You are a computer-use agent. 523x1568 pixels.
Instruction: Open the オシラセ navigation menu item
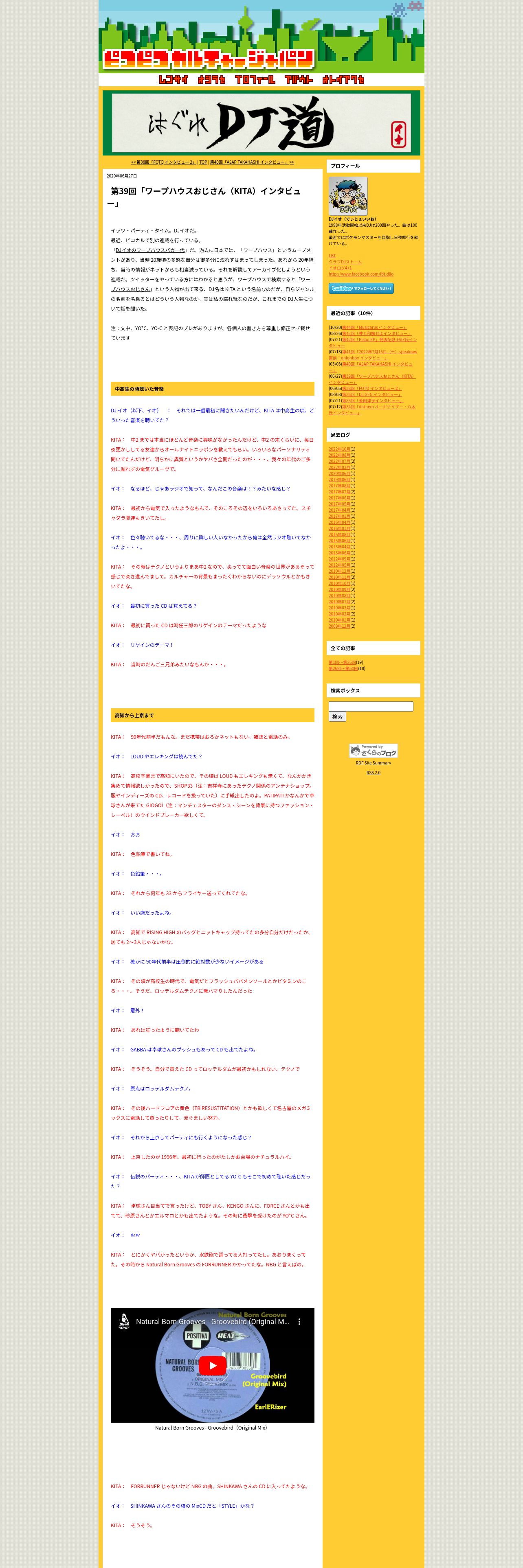(212, 80)
